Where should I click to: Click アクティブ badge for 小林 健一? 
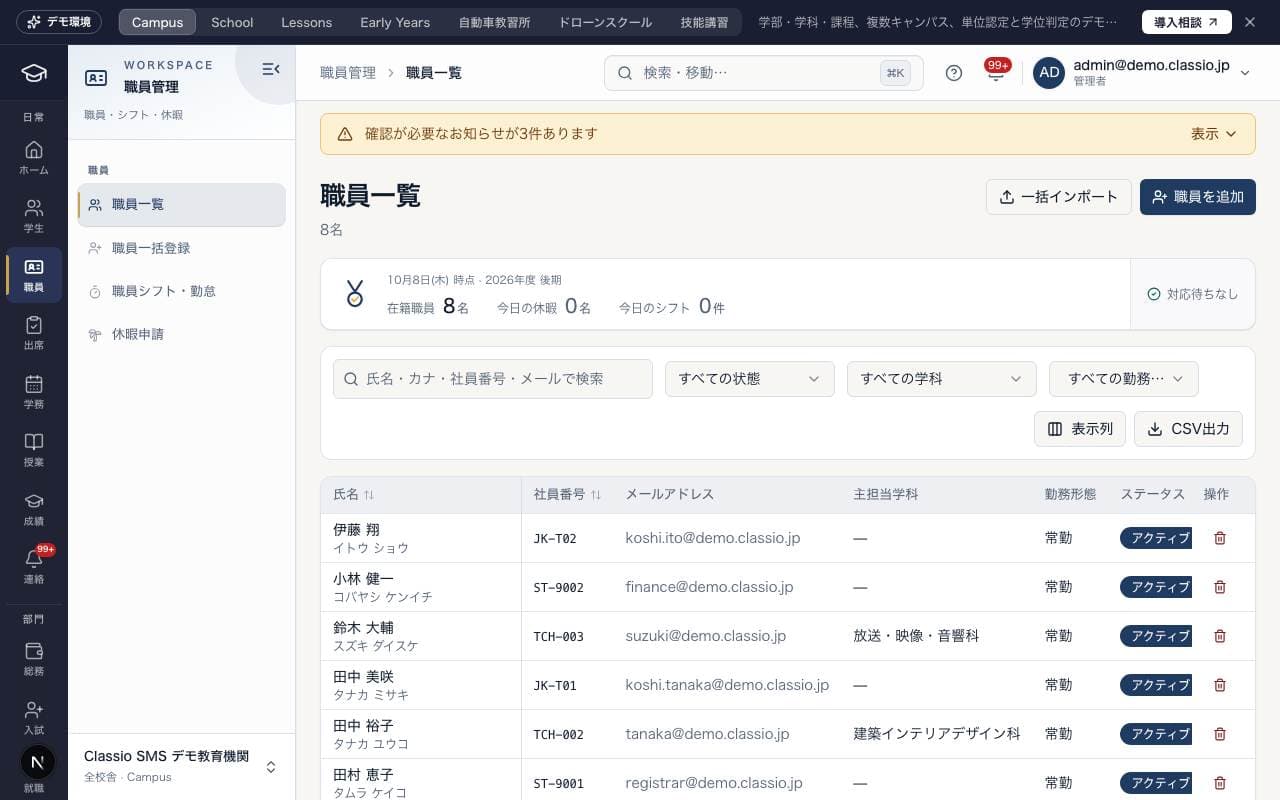tap(1156, 587)
